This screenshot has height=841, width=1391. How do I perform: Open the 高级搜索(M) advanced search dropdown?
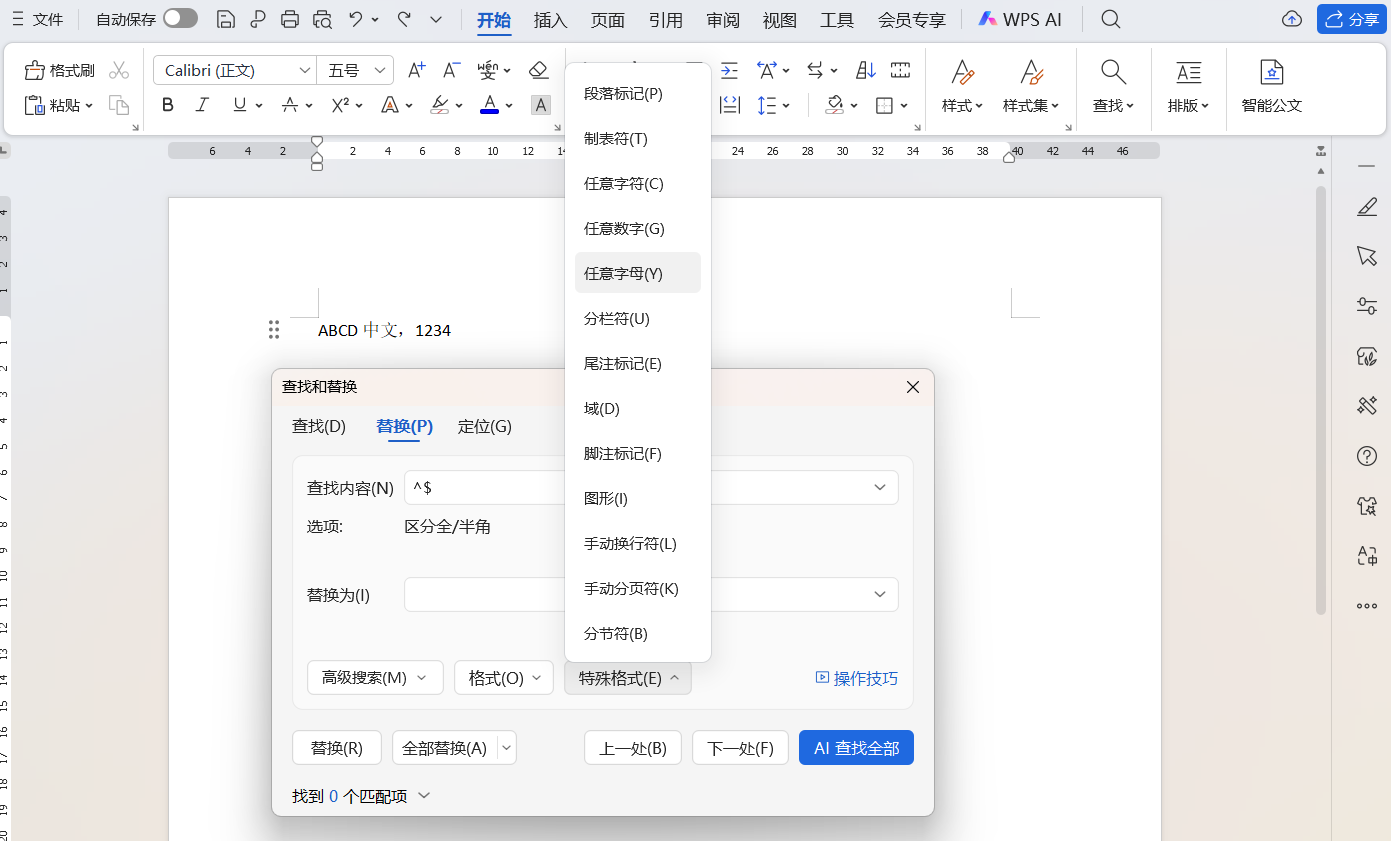click(x=375, y=677)
